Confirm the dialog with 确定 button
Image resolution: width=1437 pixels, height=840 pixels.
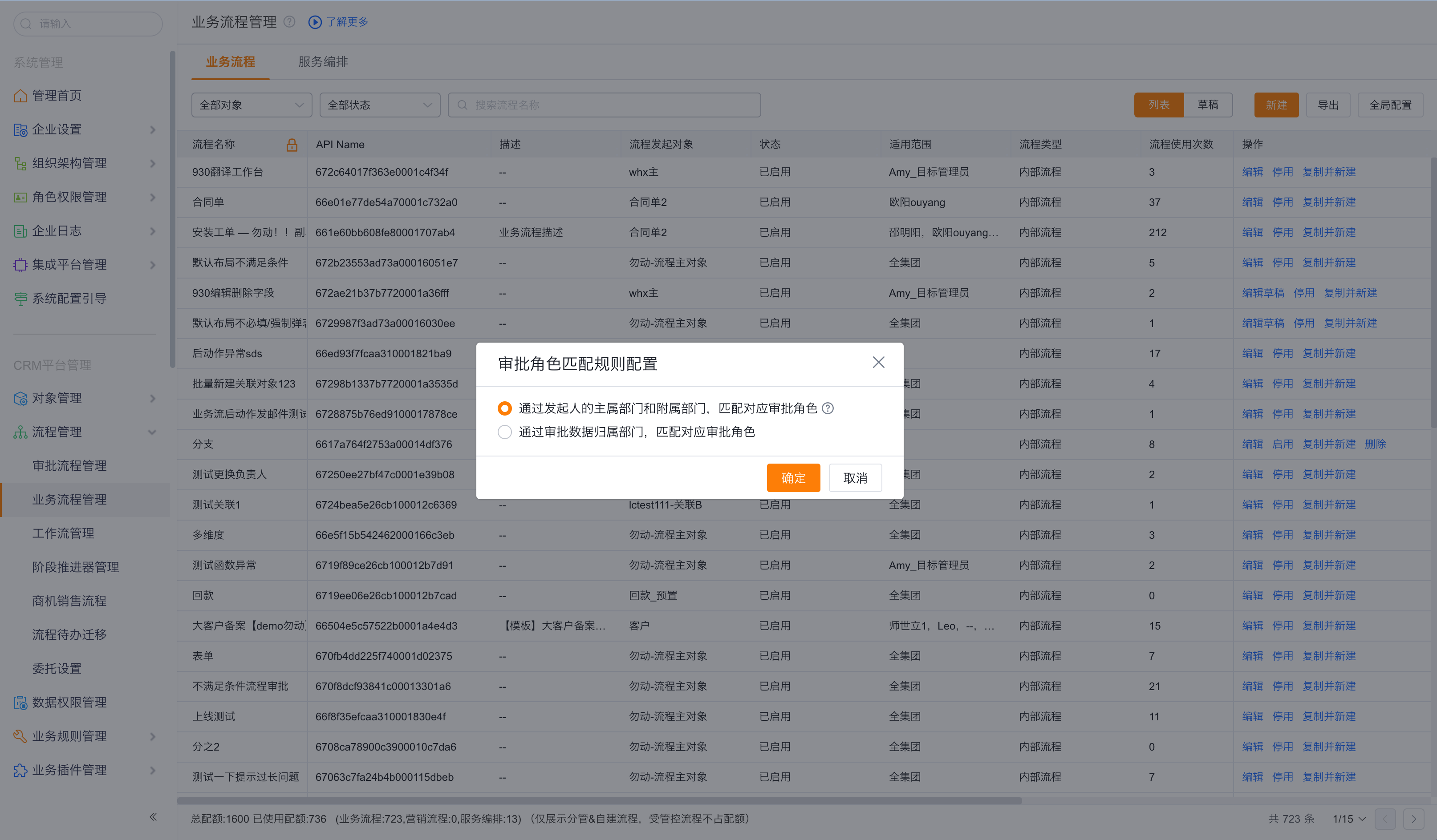[x=793, y=477]
